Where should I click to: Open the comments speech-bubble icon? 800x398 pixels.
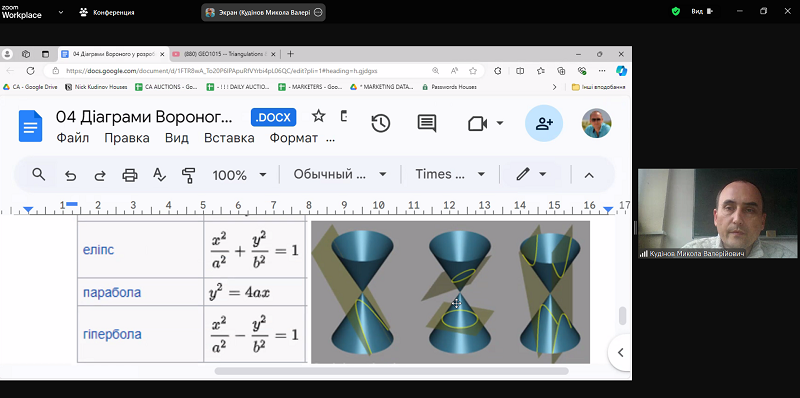pyautogui.click(x=427, y=123)
